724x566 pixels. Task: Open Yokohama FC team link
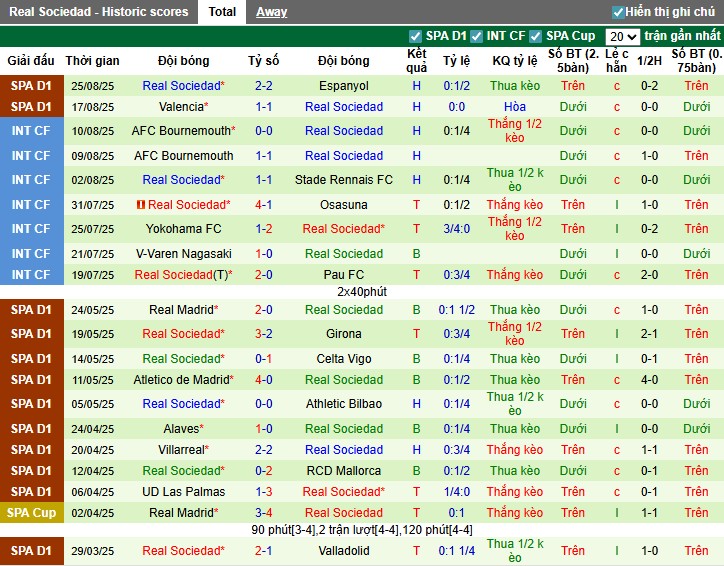click(183, 229)
